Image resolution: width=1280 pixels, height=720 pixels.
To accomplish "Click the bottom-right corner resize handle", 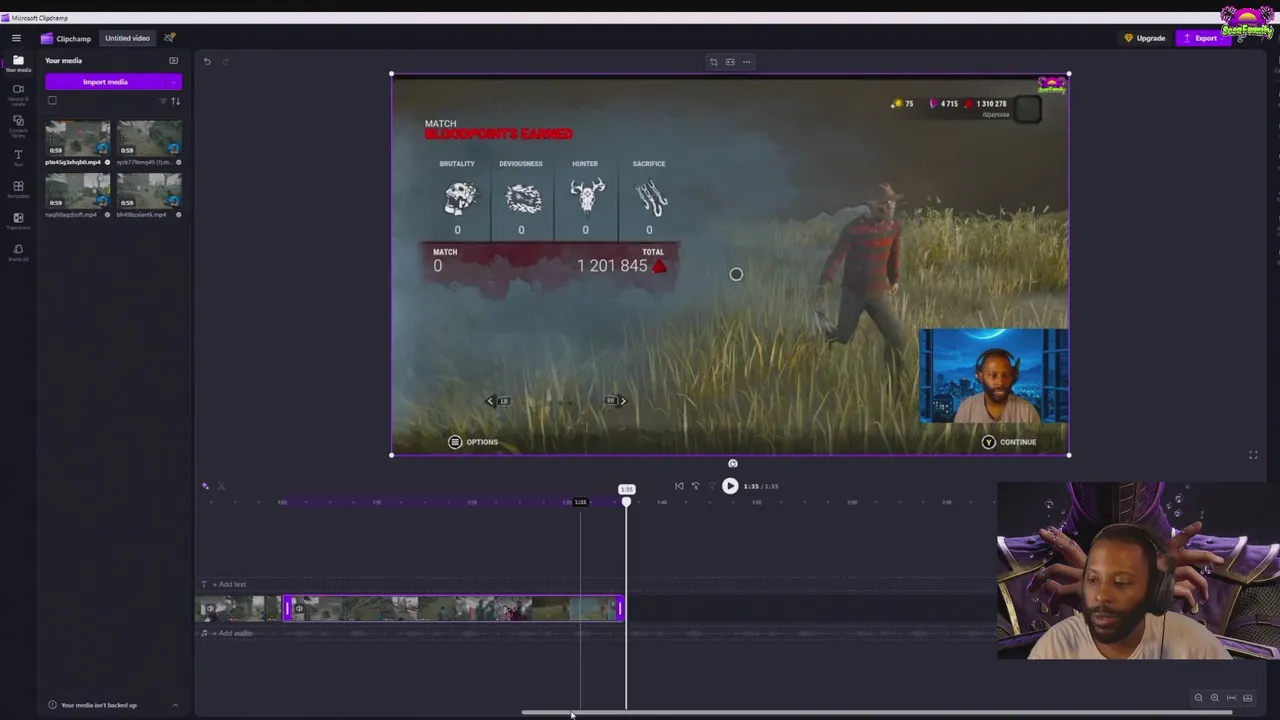I will [1069, 455].
